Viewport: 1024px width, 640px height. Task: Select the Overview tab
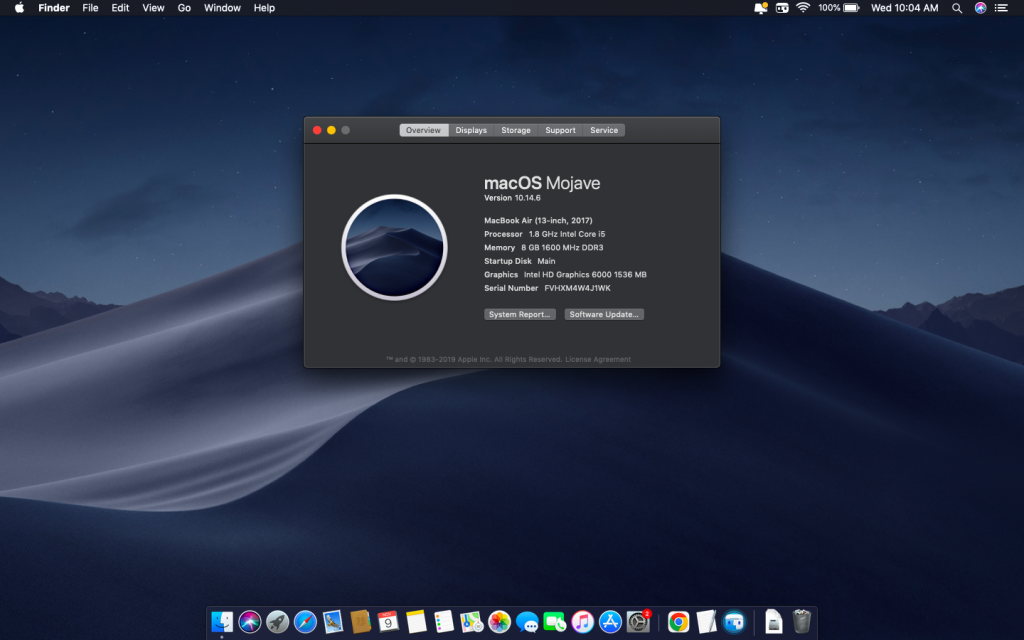point(424,130)
